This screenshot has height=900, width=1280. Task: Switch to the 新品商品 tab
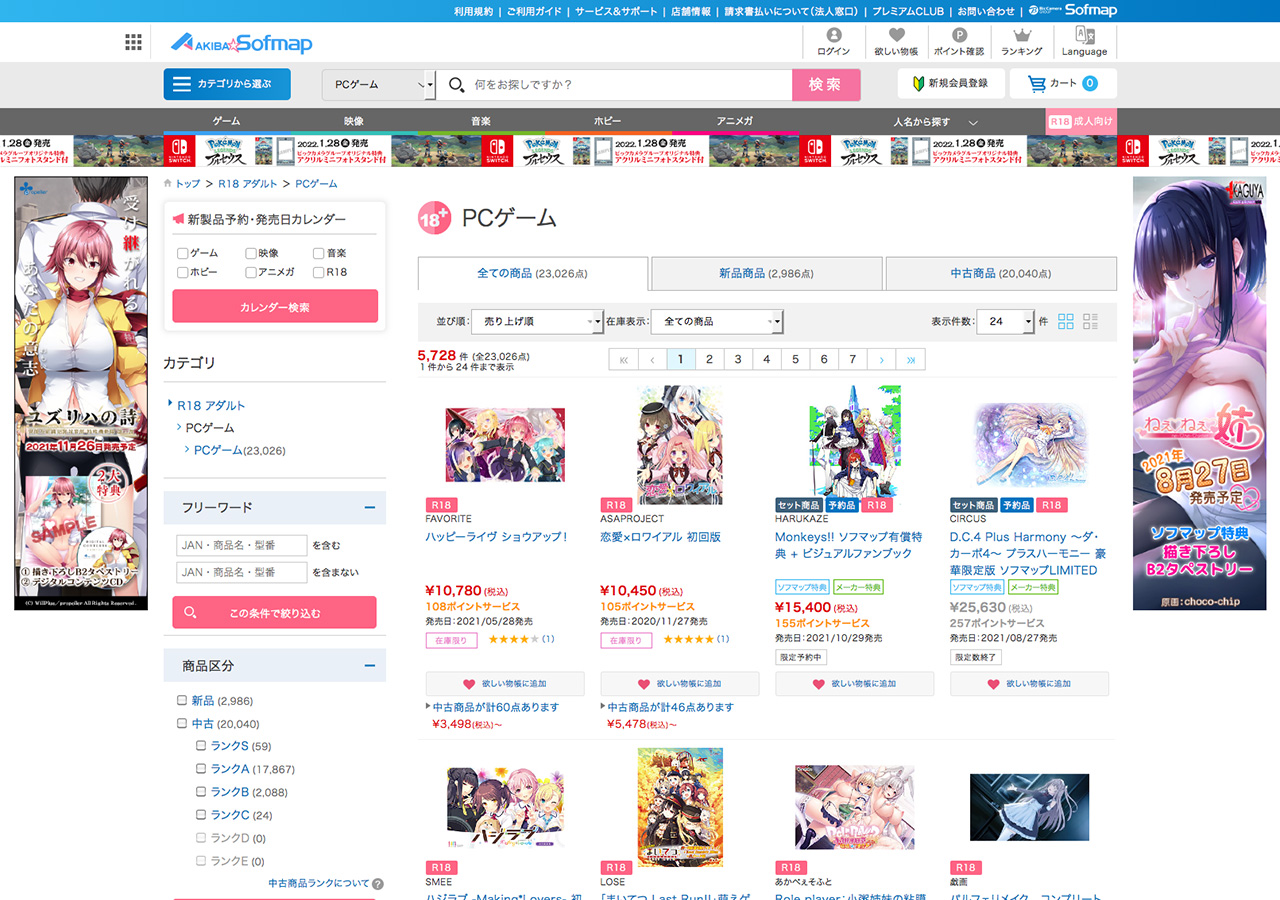pyautogui.click(x=766, y=273)
